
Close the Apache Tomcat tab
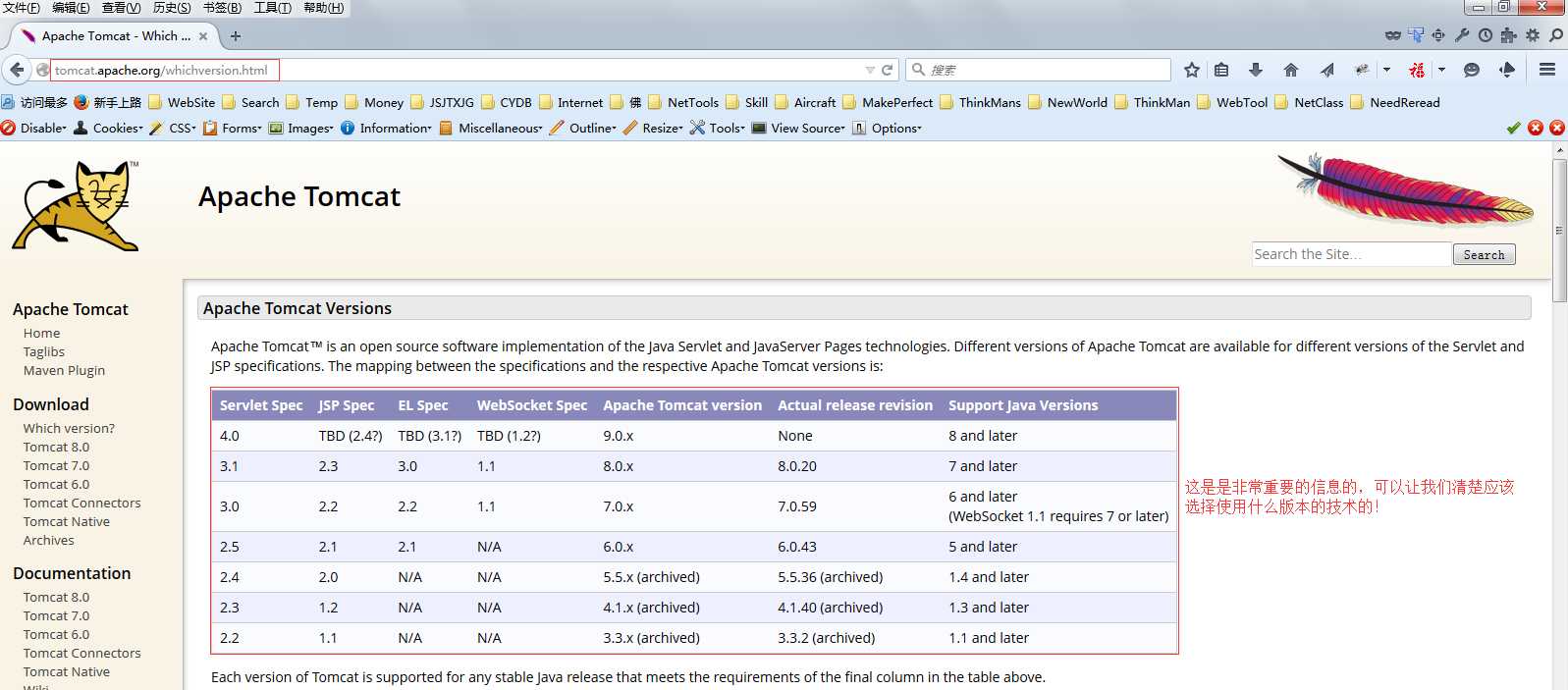pos(203,36)
